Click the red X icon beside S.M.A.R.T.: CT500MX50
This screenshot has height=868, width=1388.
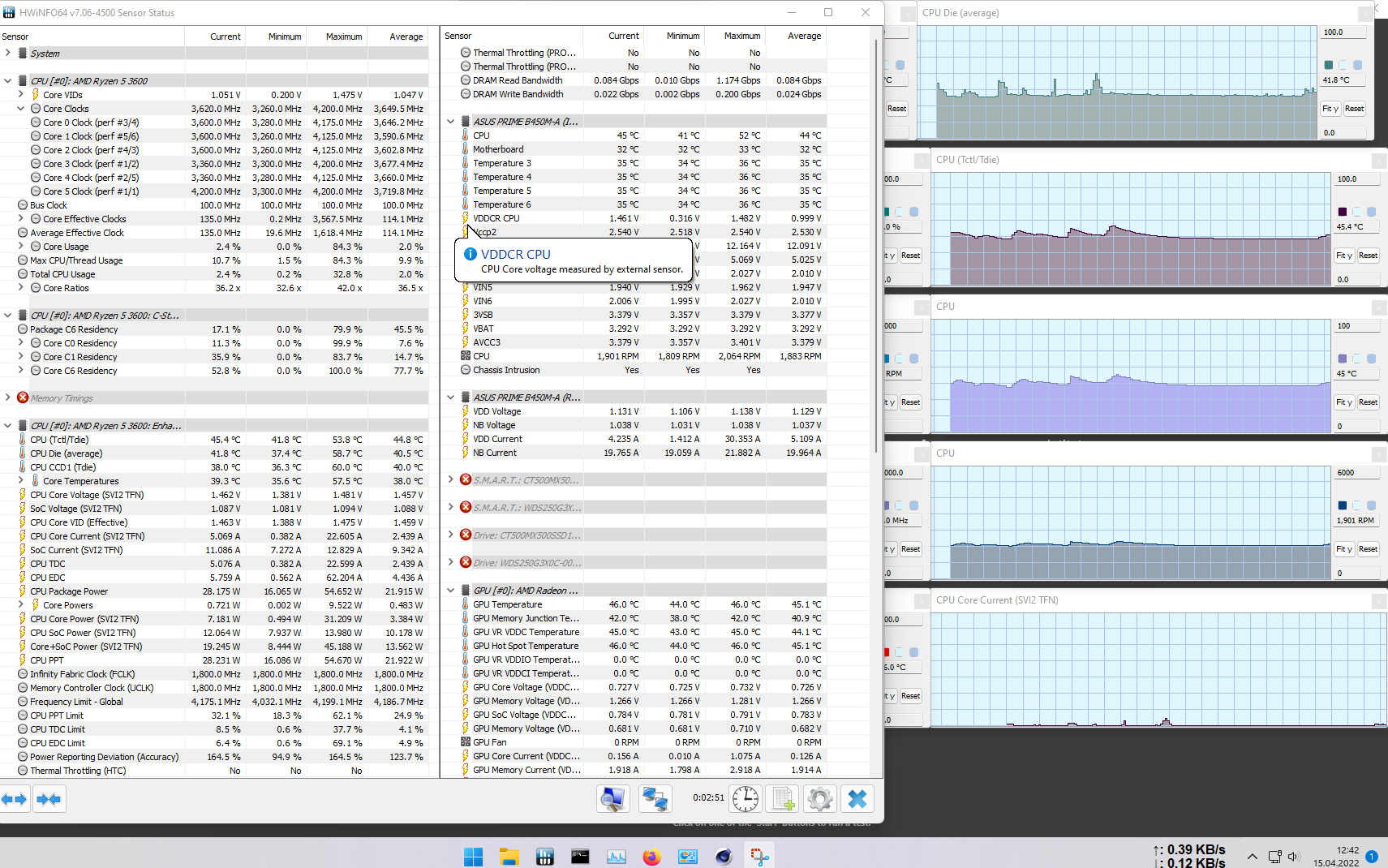466,479
